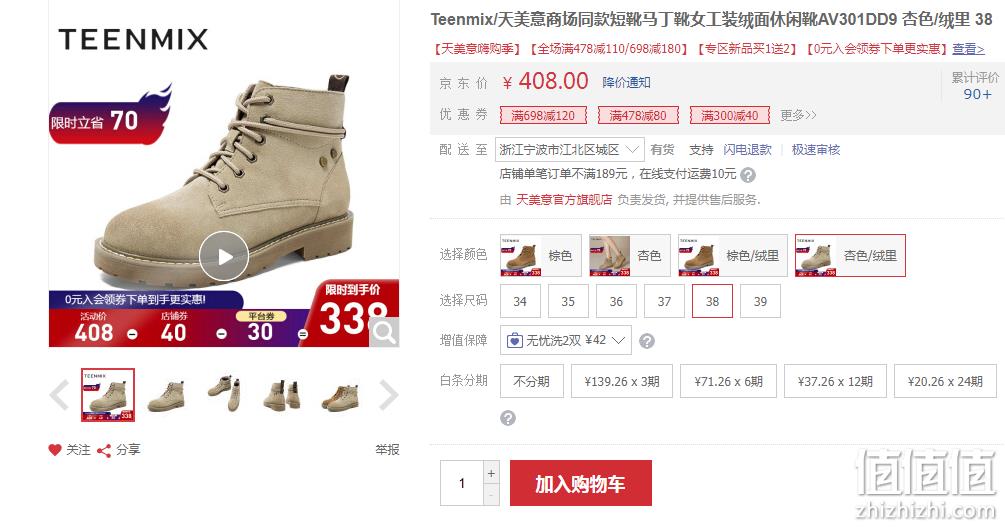Play the product video on the boot image

coord(224,256)
